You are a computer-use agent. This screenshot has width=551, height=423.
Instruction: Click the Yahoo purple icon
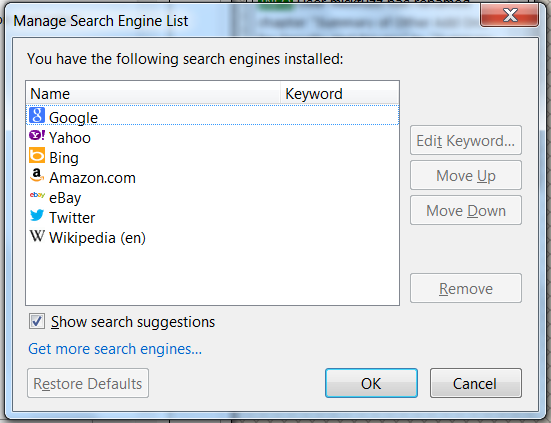pos(37,135)
